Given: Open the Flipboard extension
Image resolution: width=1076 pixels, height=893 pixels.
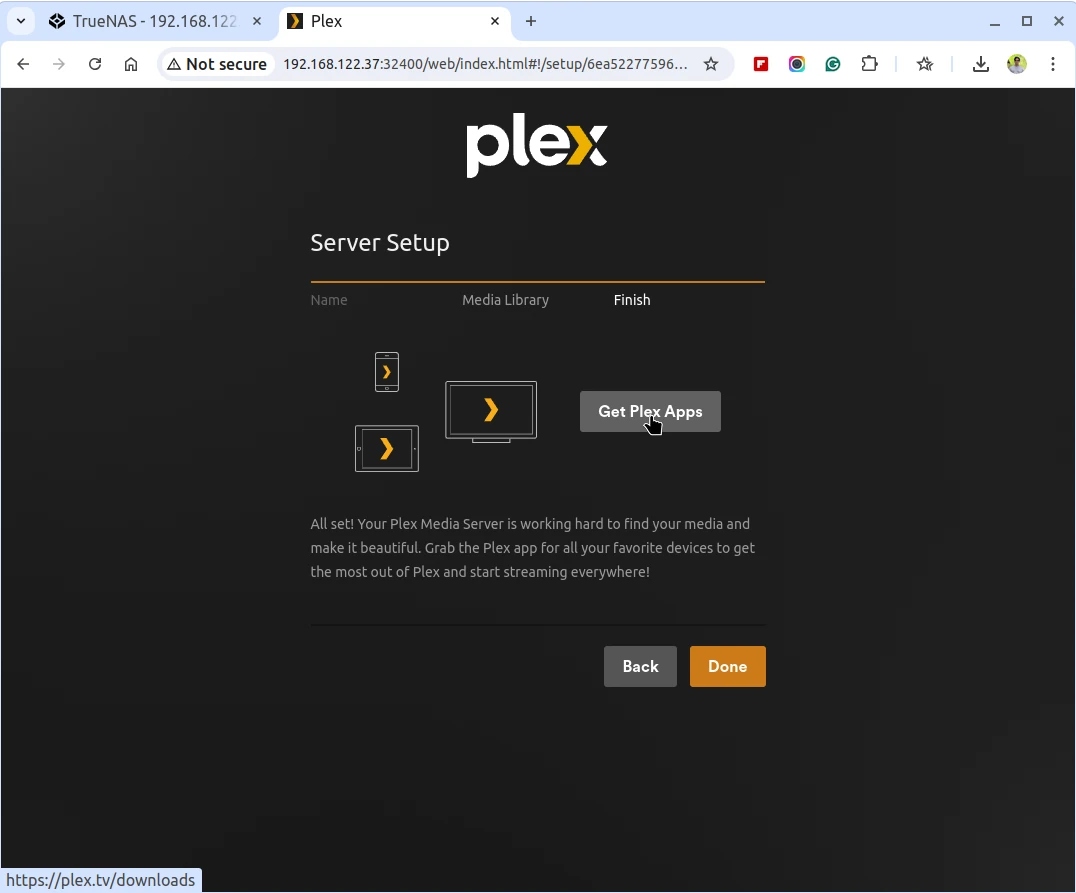Looking at the screenshot, I should (760, 64).
